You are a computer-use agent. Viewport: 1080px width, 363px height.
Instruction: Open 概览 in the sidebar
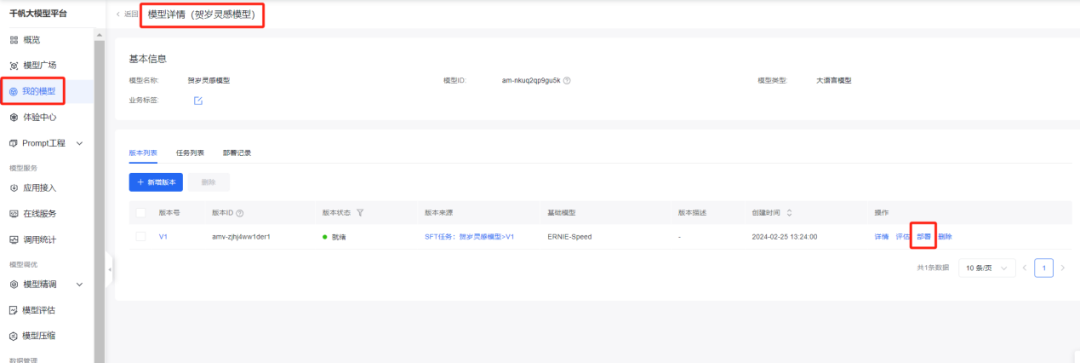tap(32, 40)
